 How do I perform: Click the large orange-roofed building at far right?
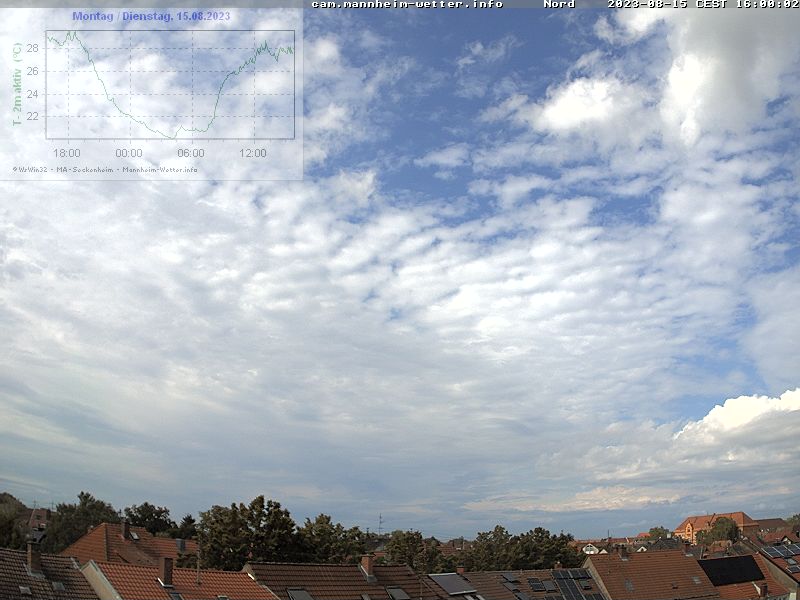click(x=714, y=525)
